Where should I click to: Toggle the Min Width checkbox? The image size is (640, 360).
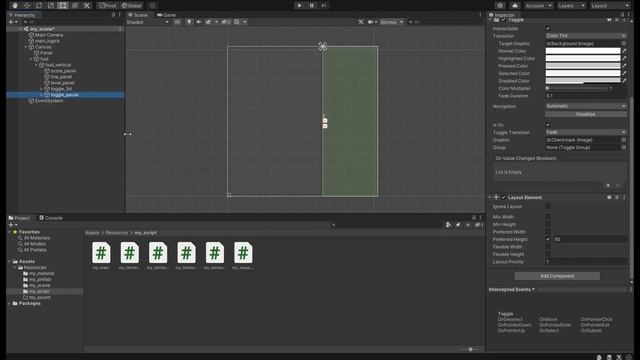(x=548, y=217)
